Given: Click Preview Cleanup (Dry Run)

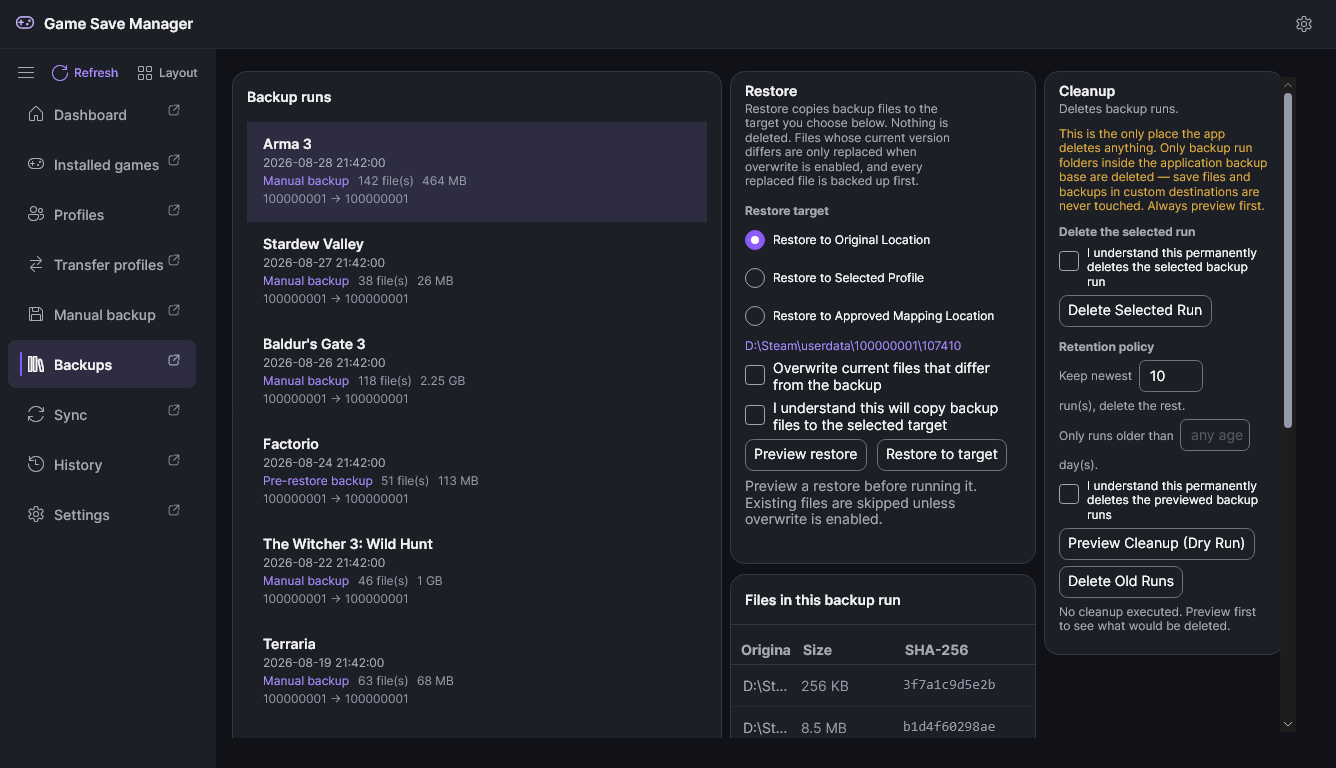Looking at the screenshot, I should tap(1156, 543).
